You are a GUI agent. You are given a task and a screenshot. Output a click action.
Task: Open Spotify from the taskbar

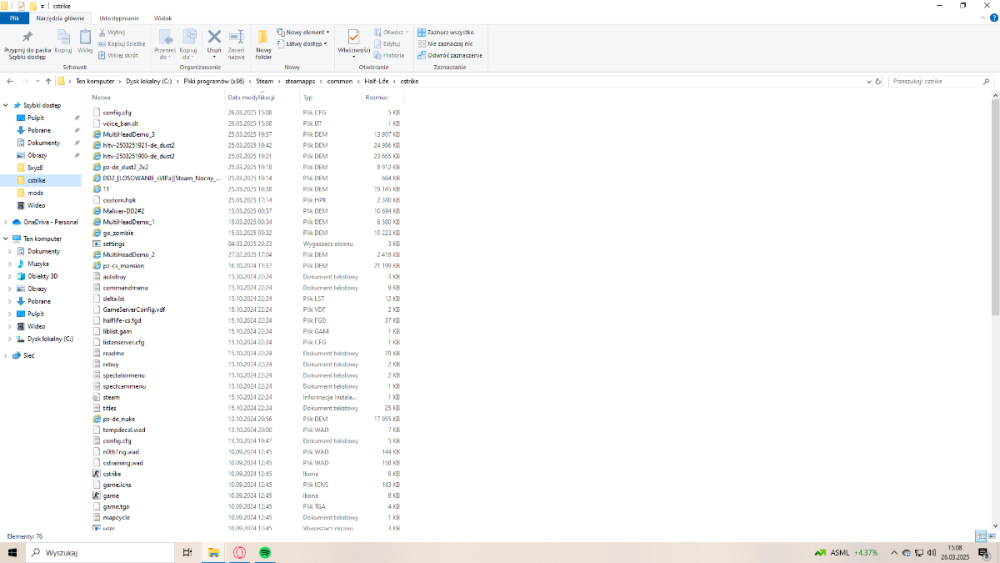coord(265,552)
